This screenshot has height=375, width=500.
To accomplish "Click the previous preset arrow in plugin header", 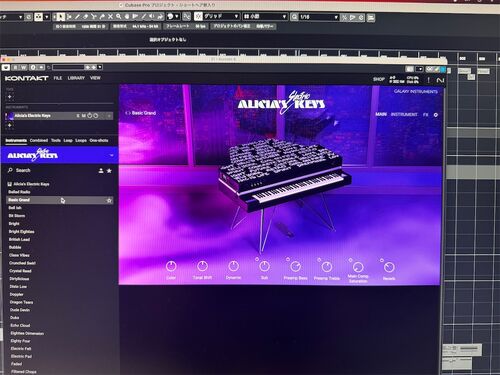I will [x=88, y=67].
